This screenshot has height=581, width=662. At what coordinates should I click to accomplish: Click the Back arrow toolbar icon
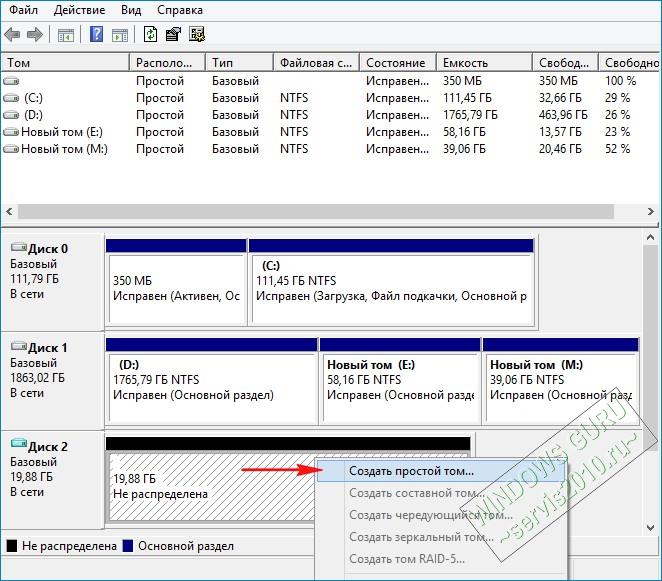[12, 34]
